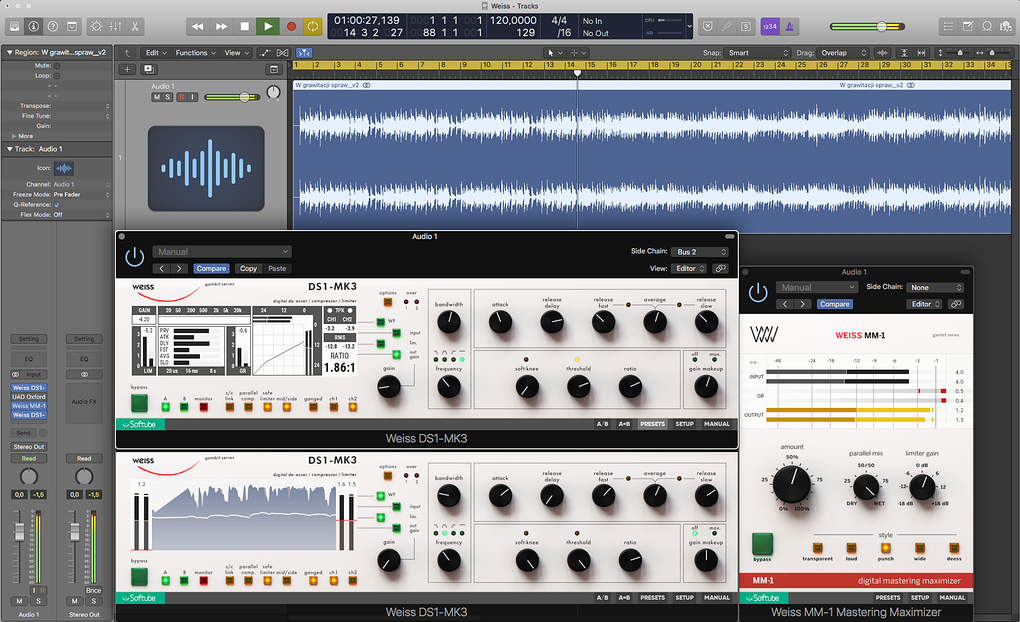Open the View menu in Tracks area
The width and height of the screenshot is (1020, 622).
tap(236, 53)
